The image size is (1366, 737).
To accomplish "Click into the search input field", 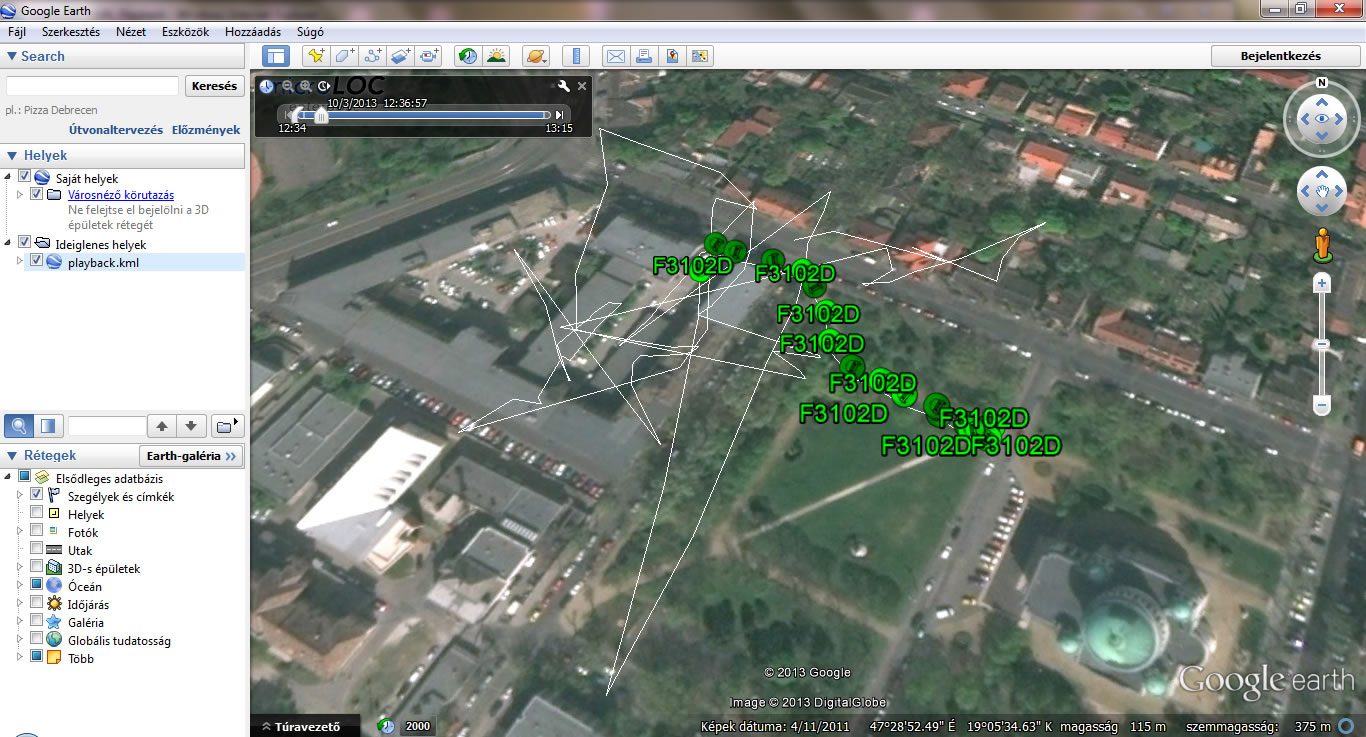I will (x=92, y=86).
